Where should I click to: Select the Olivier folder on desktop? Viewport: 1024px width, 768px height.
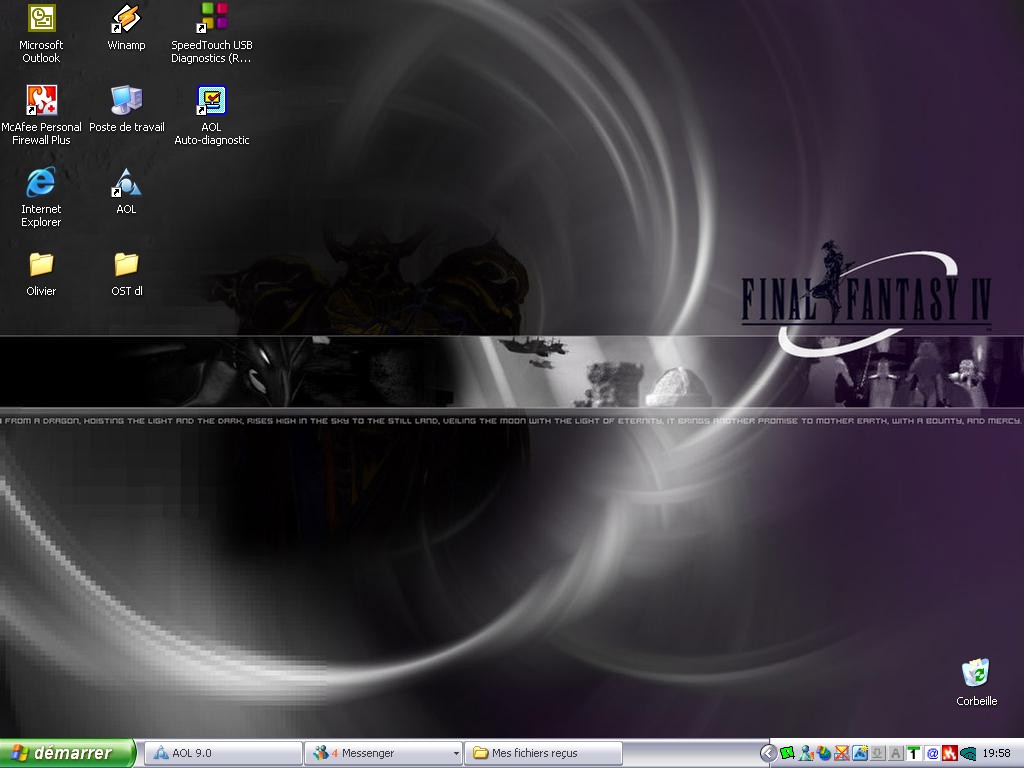(41, 274)
